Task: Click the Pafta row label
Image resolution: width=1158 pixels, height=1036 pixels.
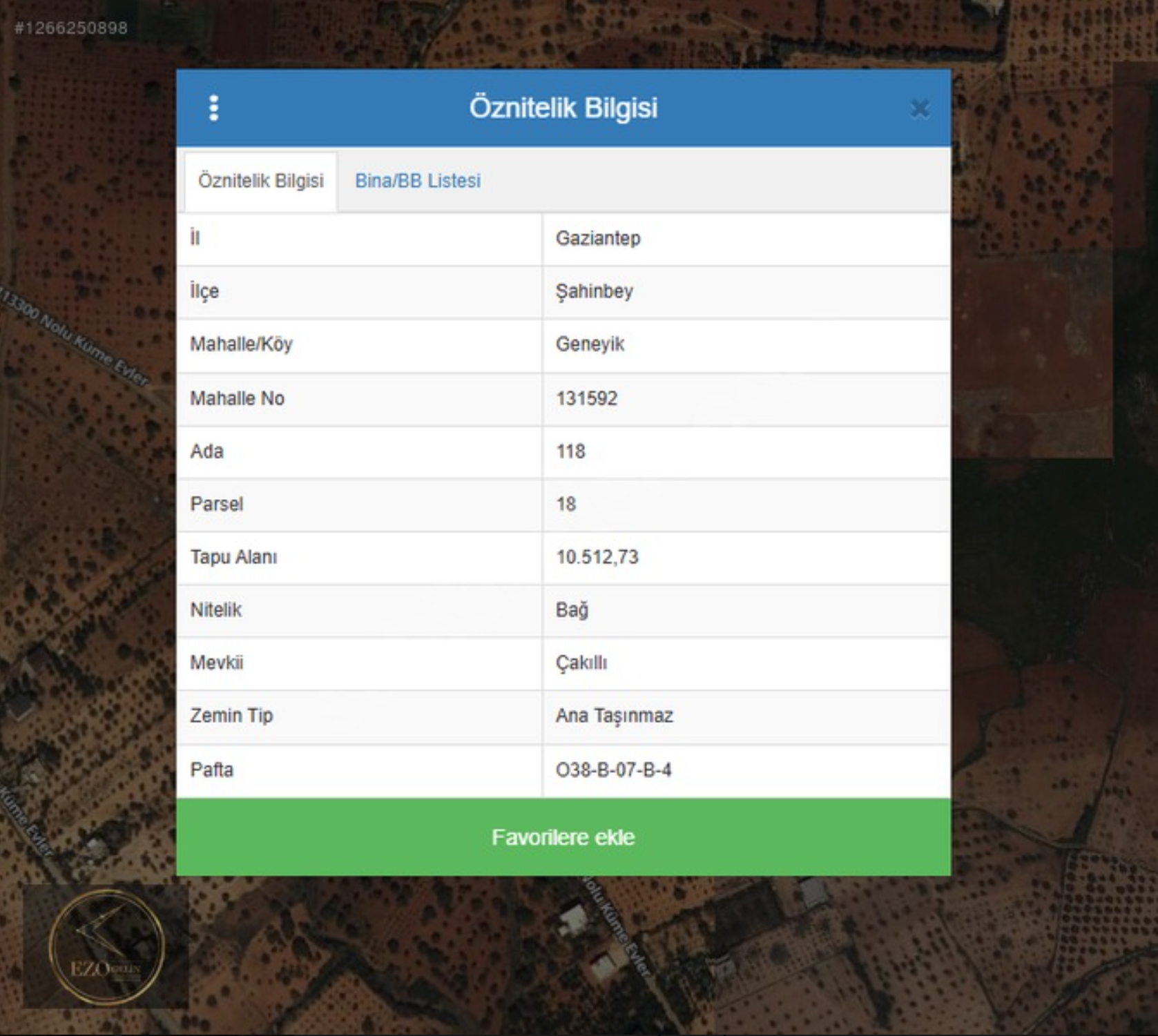Action: pos(211,770)
